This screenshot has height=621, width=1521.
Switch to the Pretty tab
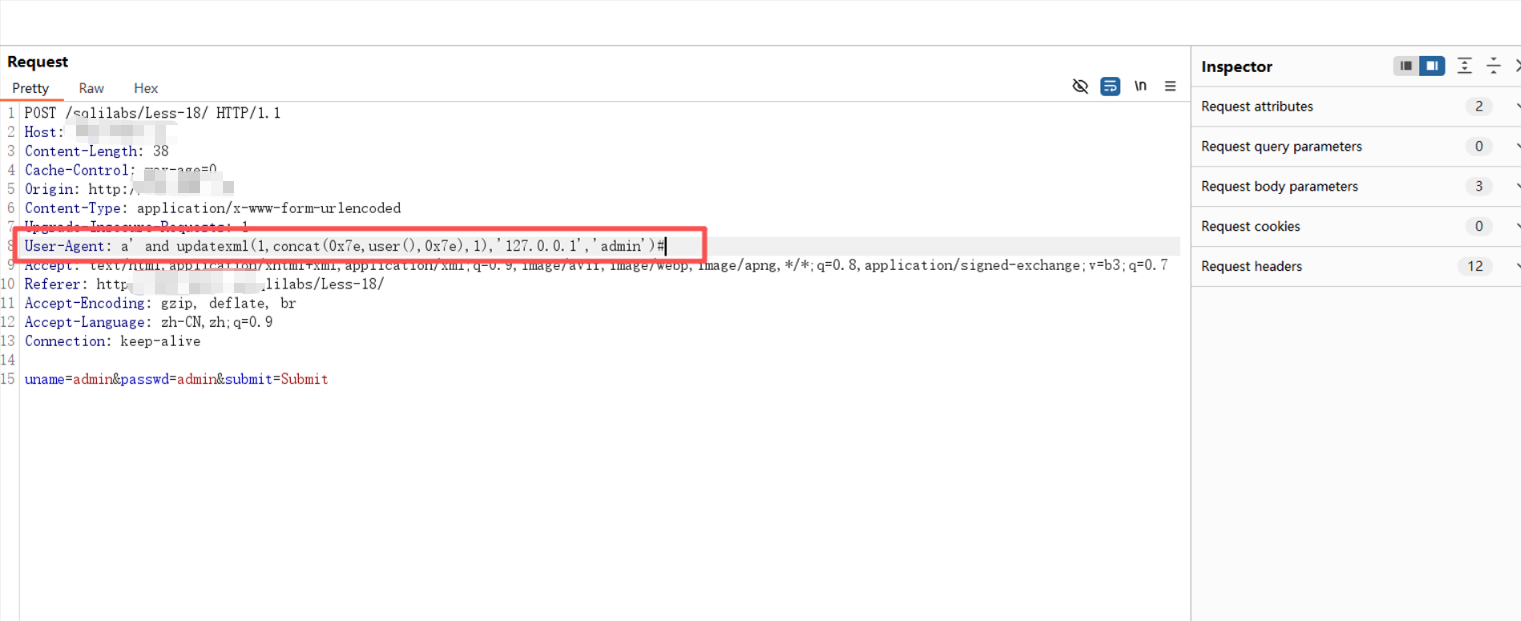(30, 88)
